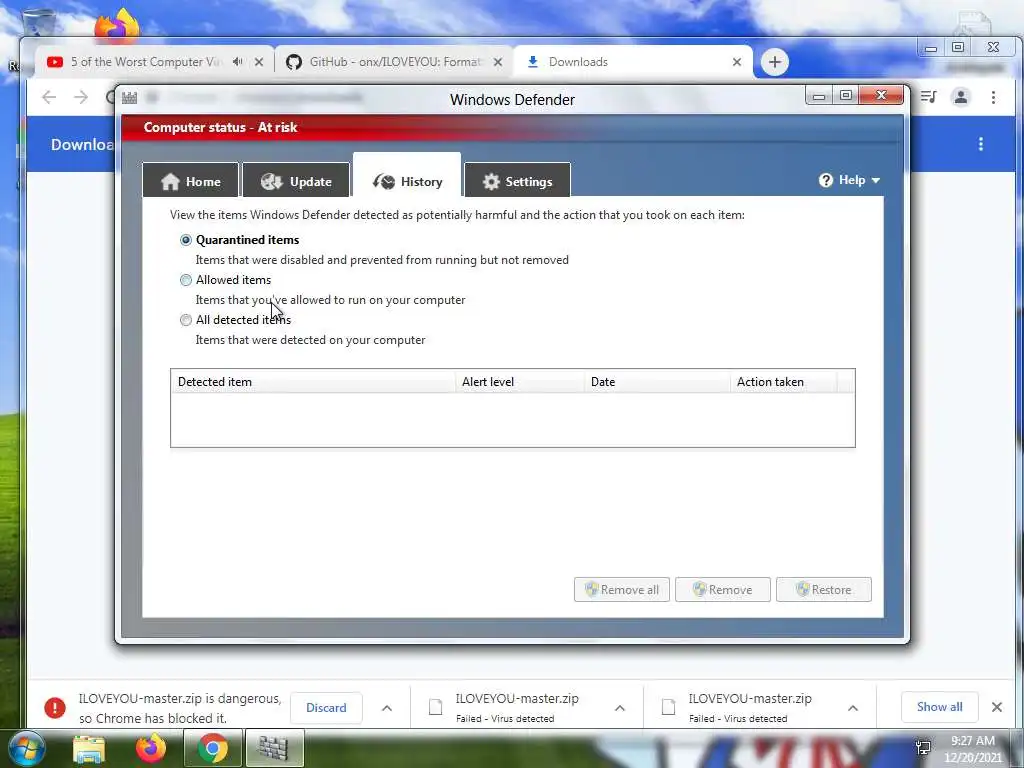Mute the YouTube tab audio icon

coord(238,61)
